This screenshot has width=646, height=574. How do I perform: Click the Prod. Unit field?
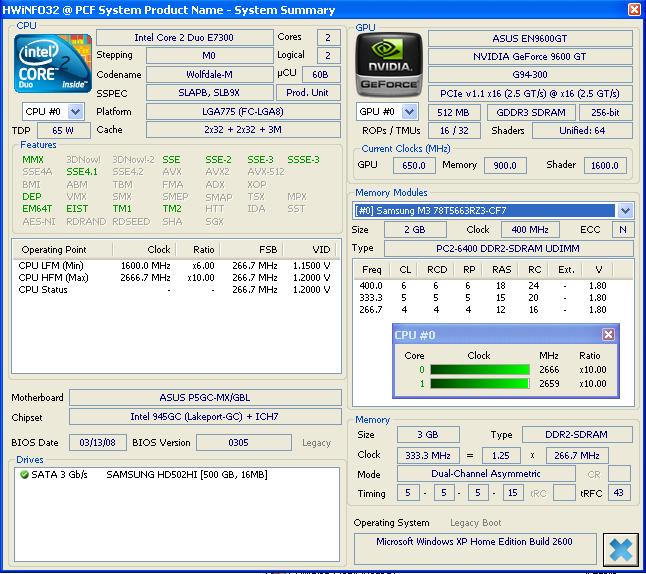308,93
